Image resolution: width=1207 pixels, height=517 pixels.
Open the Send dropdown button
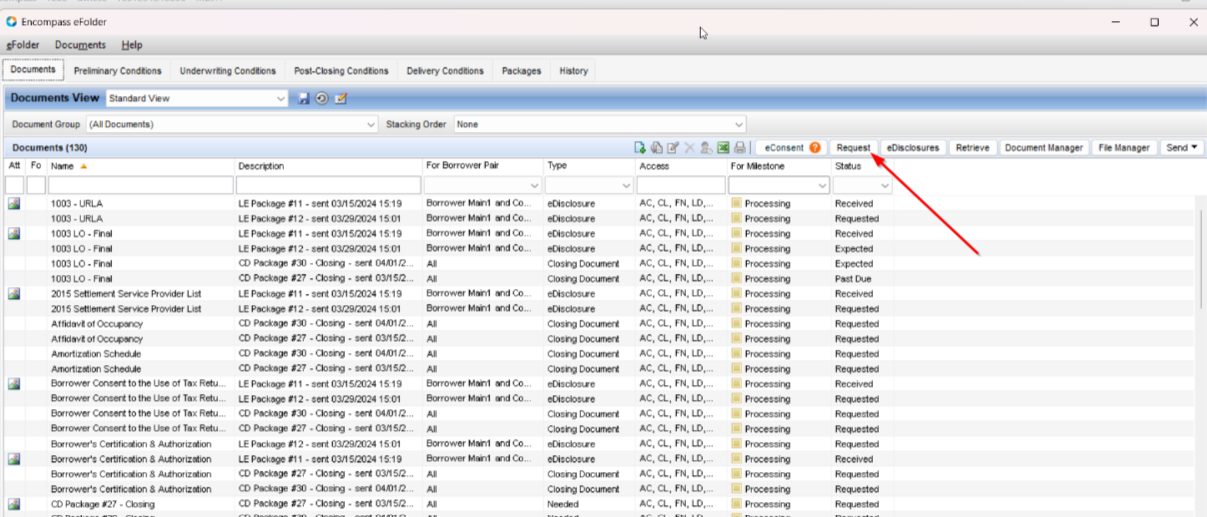(x=1181, y=148)
